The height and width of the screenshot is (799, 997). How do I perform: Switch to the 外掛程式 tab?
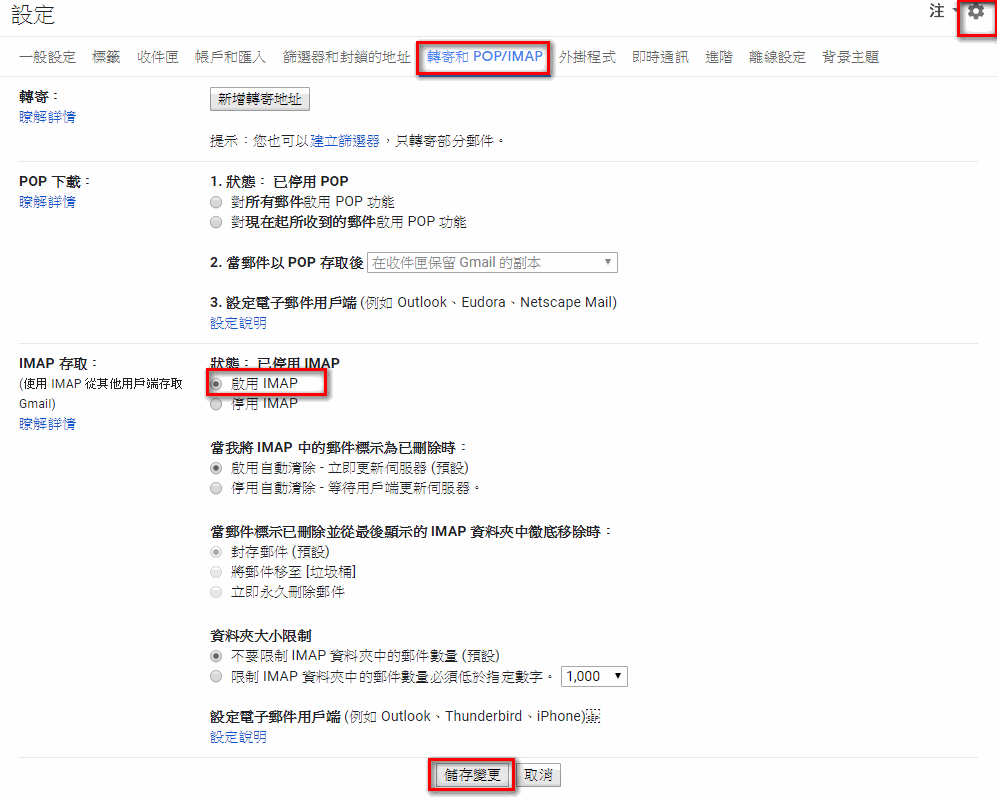587,57
